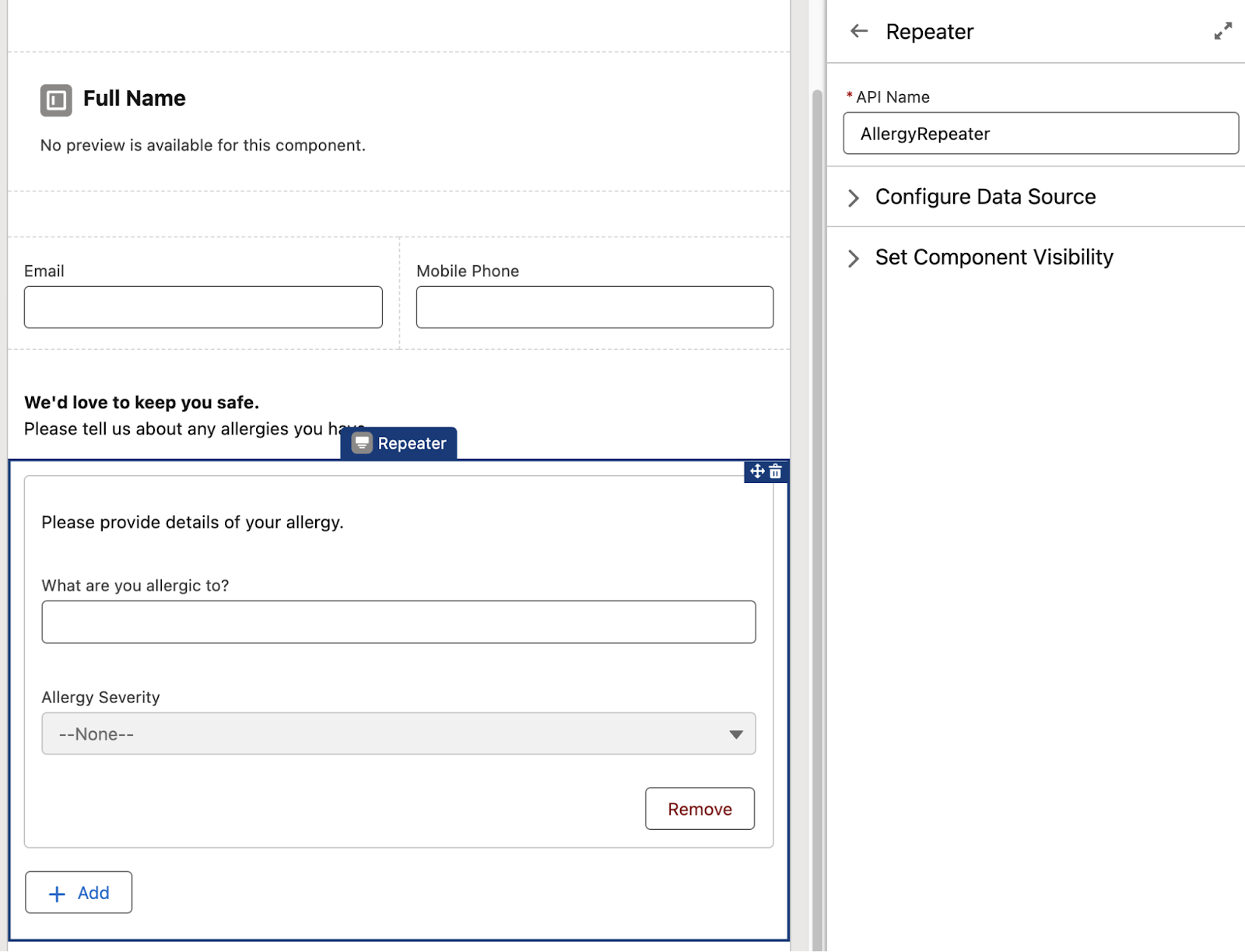The width and height of the screenshot is (1245, 952).
Task: Focus the Email input field
Action: pyautogui.click(x=203, y=307)
